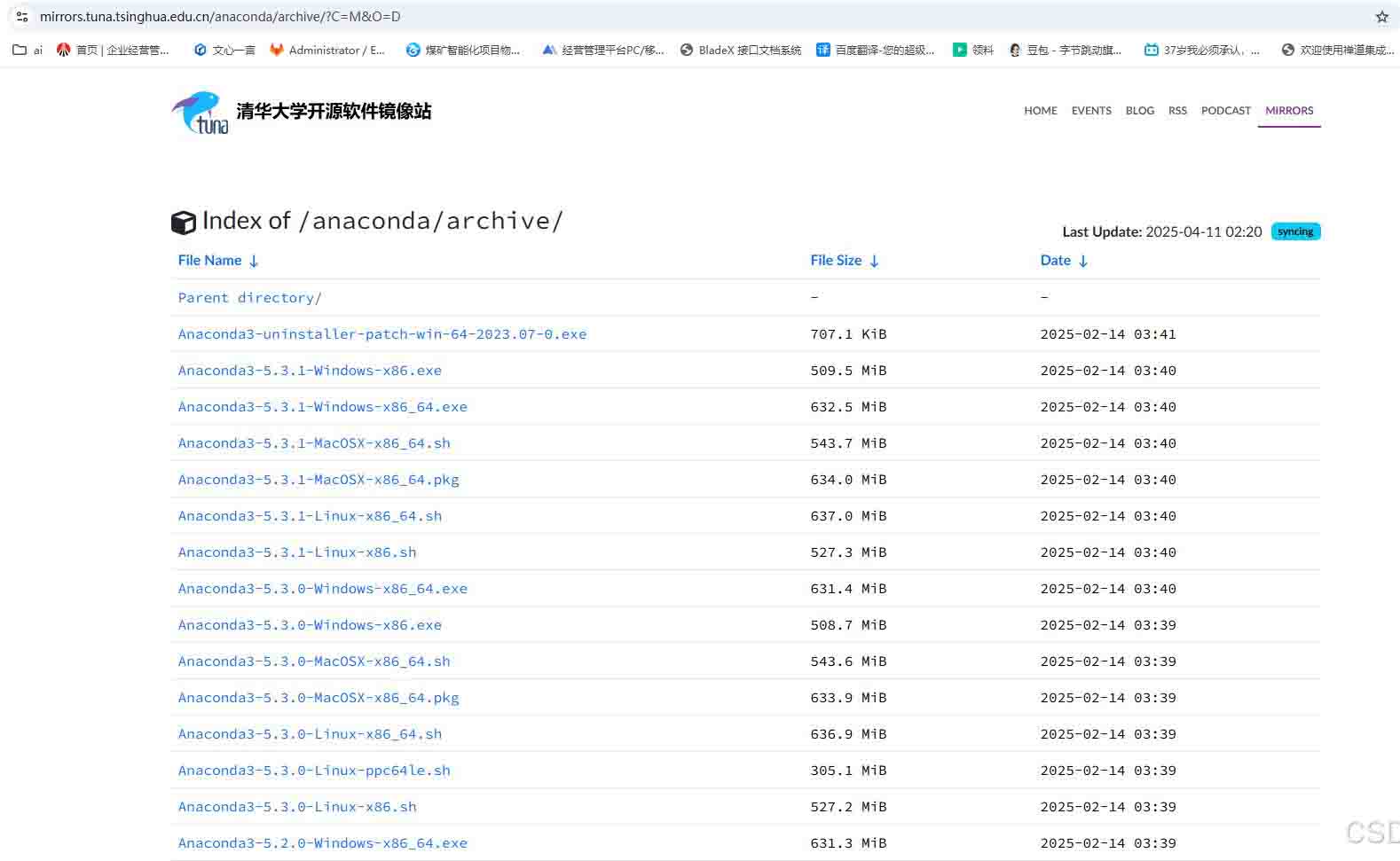This screenshot has width=1400, height=861.
Task: Download Anaconda3-5.3.1-MacOSX-x86_64.pkg
Action: tap(319, 480)
